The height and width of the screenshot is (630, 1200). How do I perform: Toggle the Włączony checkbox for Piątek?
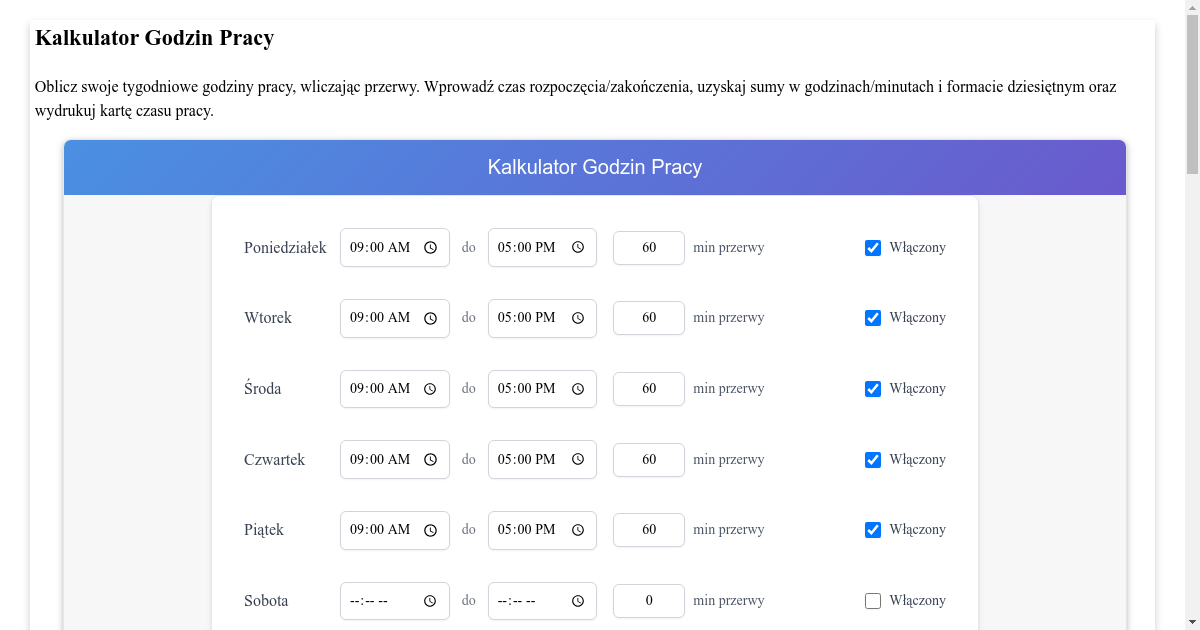pyautogui.click(x=873, y=529)
